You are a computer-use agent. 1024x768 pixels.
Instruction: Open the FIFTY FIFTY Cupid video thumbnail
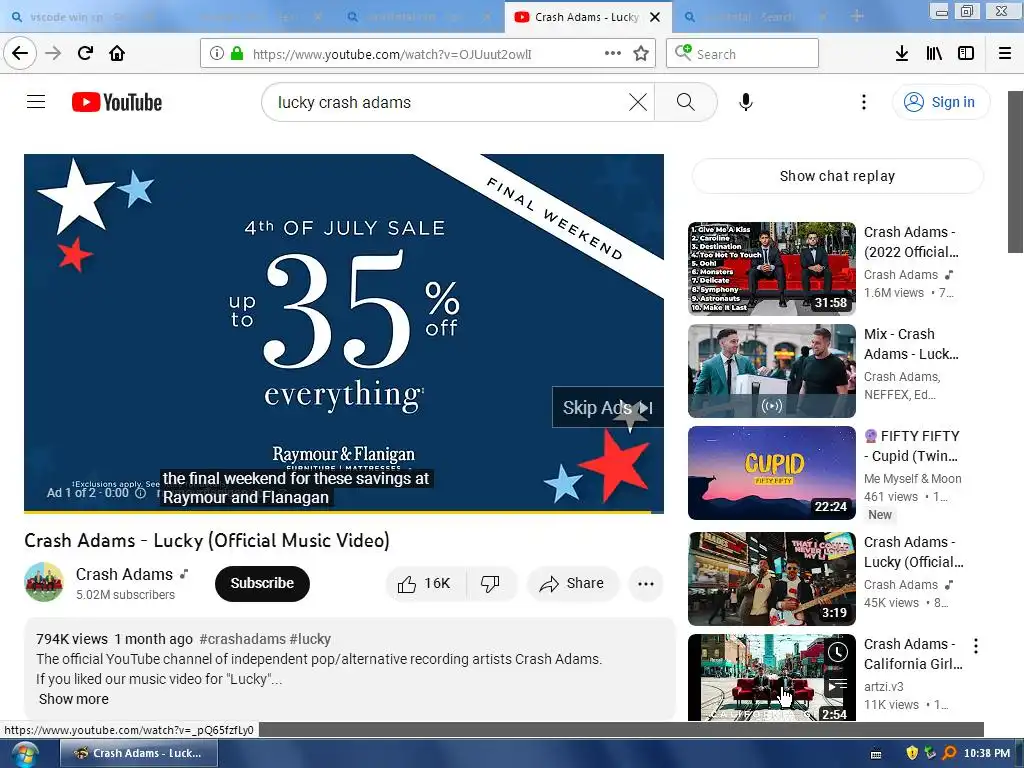[771, 473]
